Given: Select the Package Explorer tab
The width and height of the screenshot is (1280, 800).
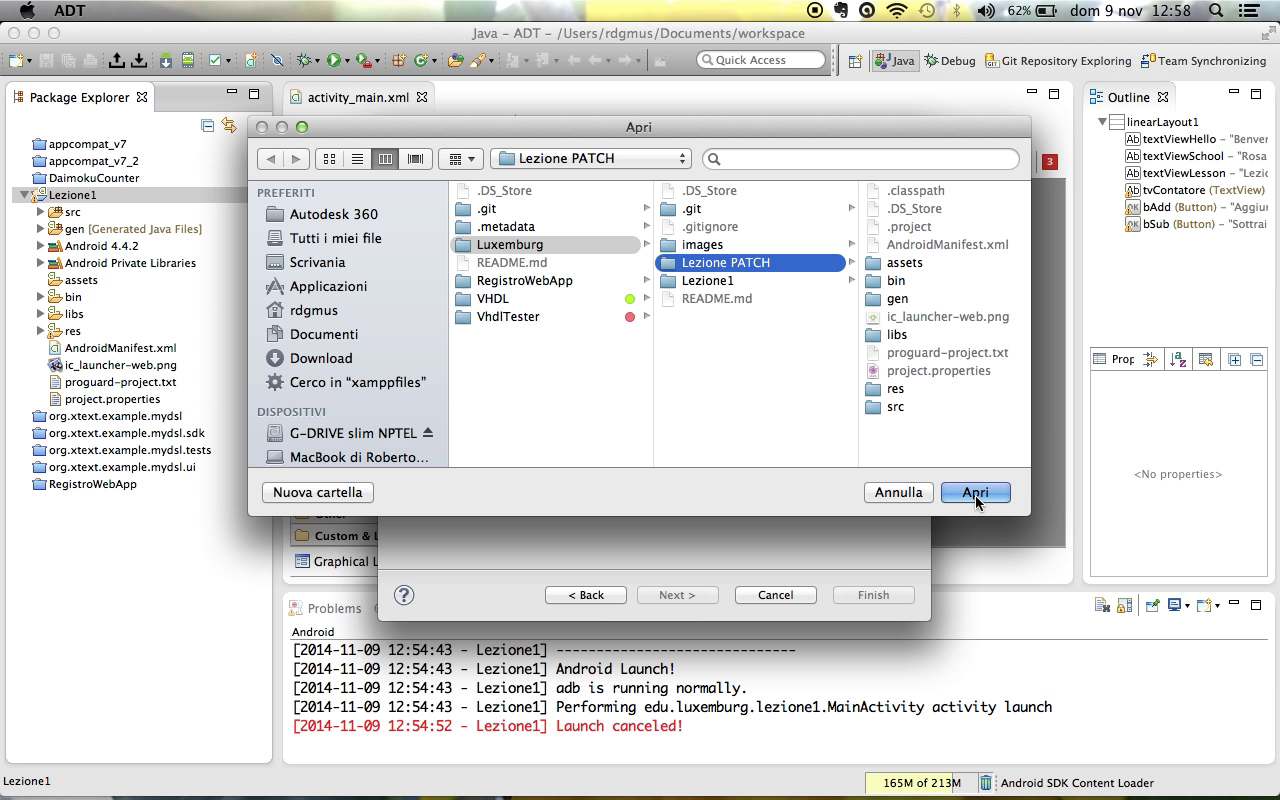Looking at the screenshot, I should (80, 97).
